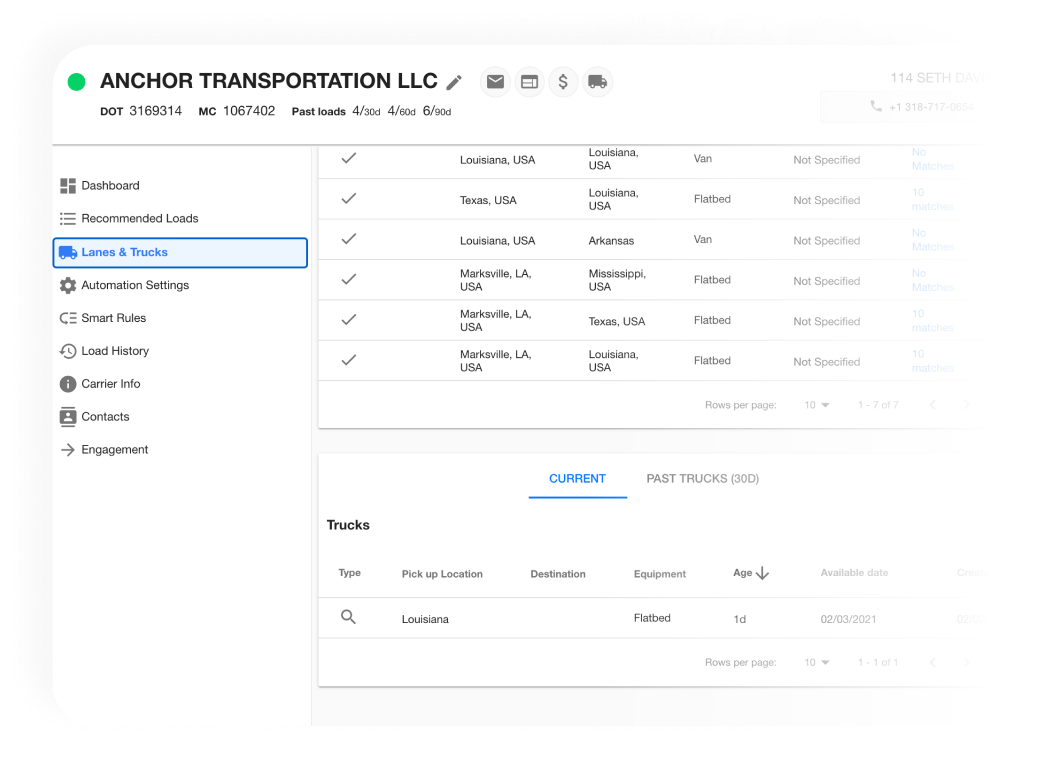Click the carrier phone number
Screen dimensions: 1060x768
919,107
